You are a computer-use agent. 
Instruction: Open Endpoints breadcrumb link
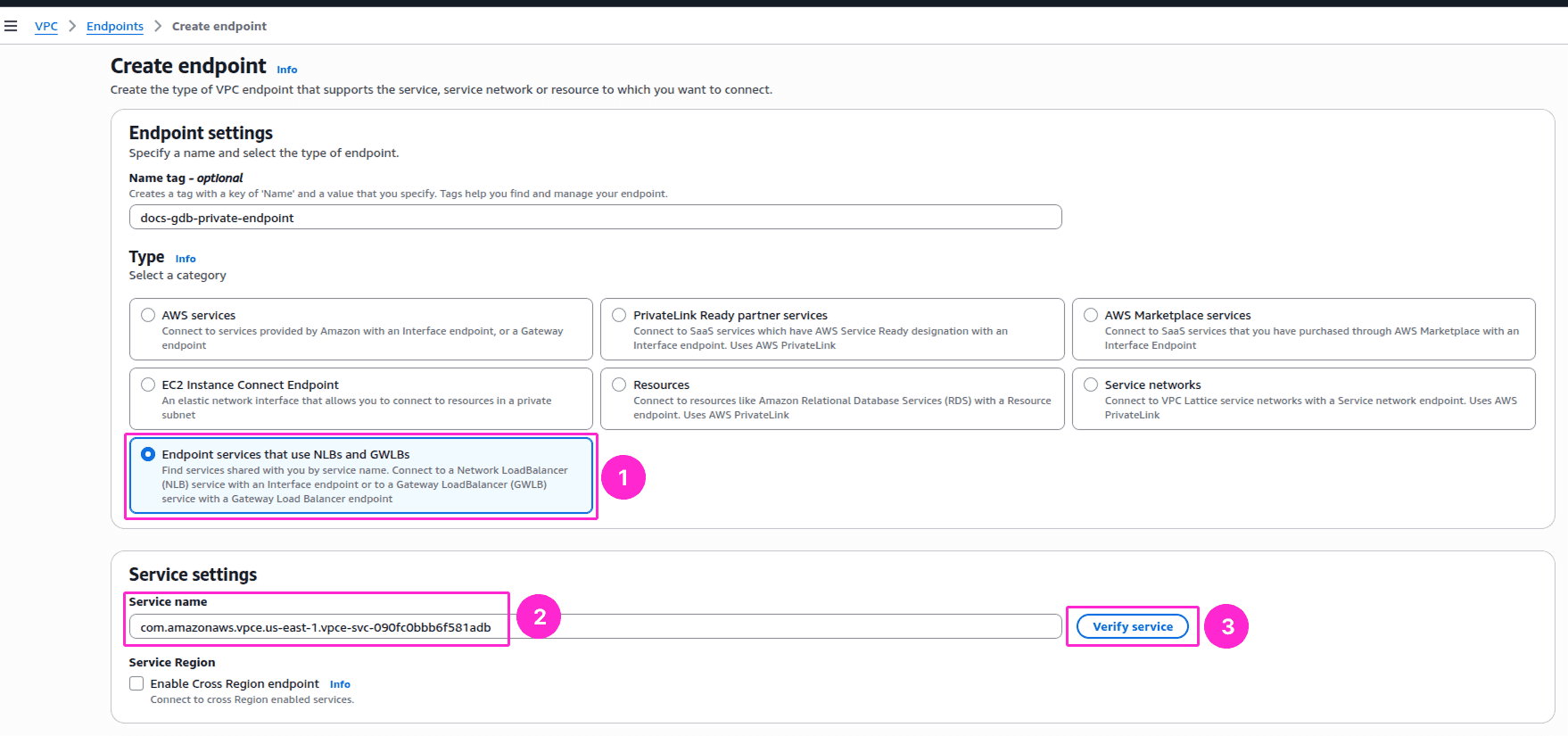[115, 26]
